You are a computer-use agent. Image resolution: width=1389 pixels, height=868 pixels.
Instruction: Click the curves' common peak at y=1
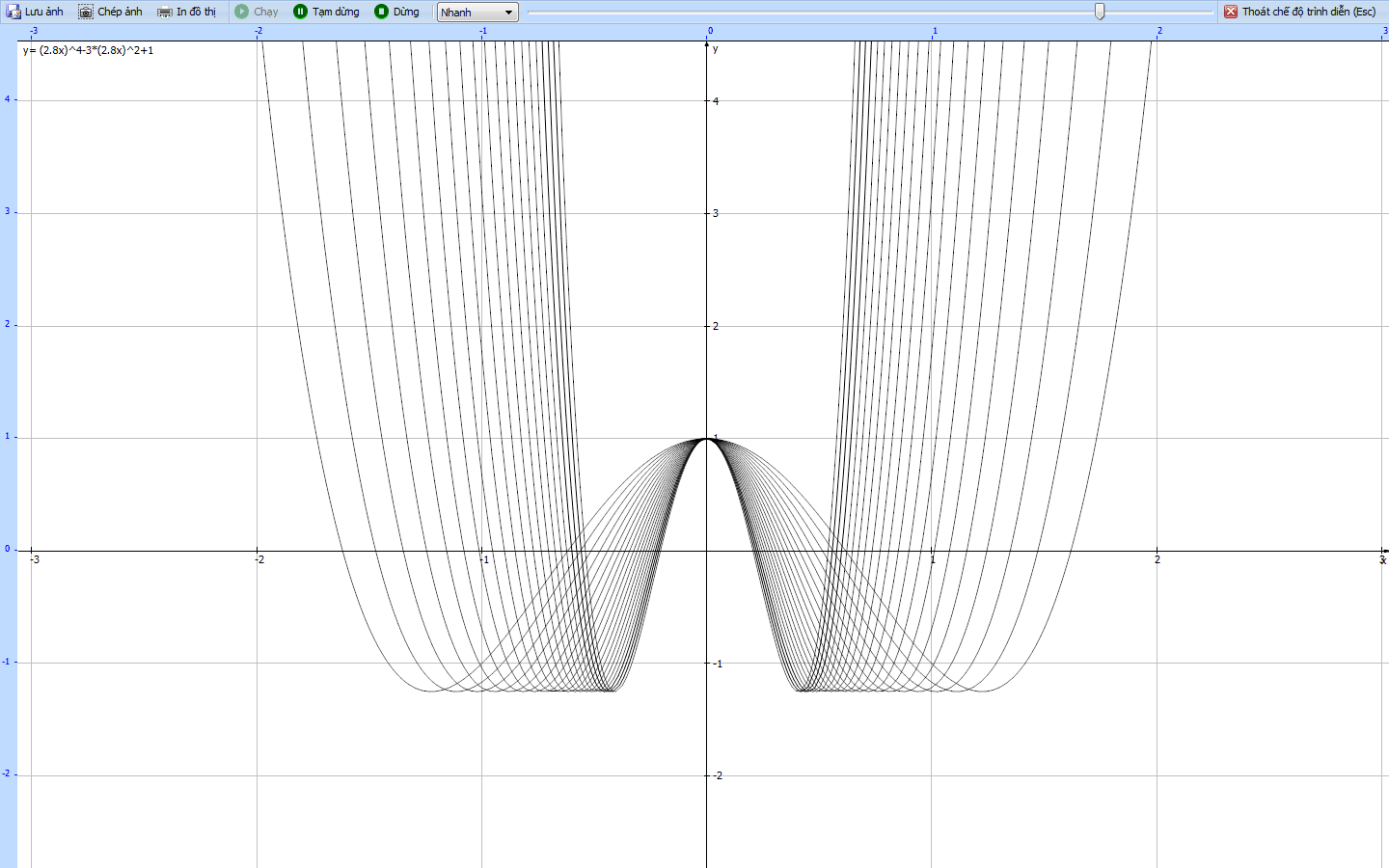click(x=707, y=439)
